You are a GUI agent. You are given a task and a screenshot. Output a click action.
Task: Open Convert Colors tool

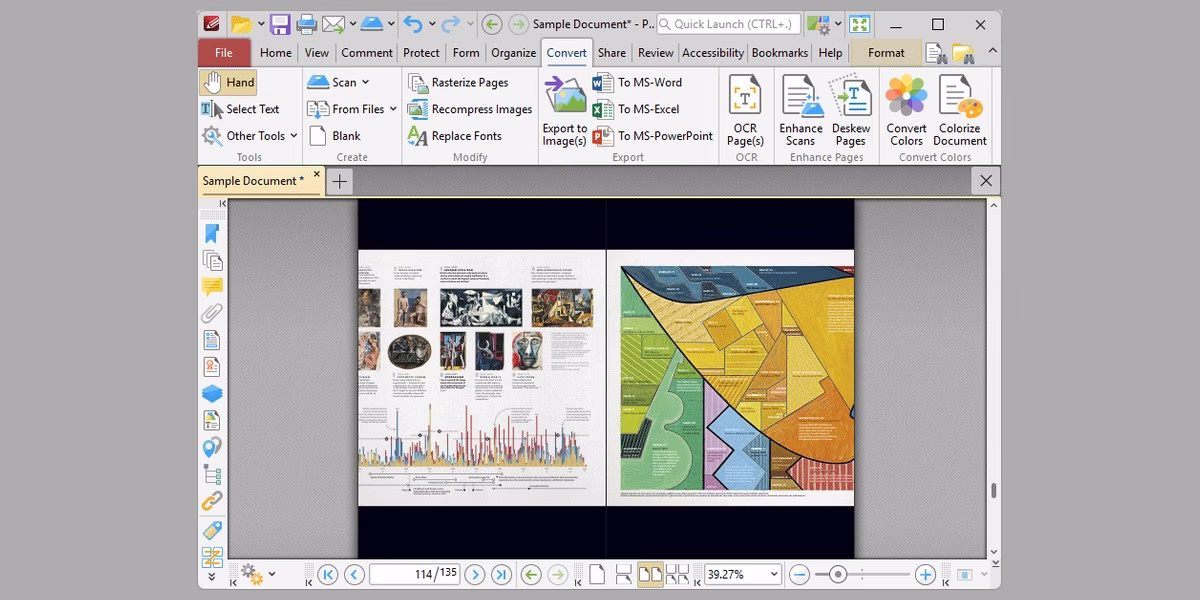pyautogui.click(x=906, y=110)
